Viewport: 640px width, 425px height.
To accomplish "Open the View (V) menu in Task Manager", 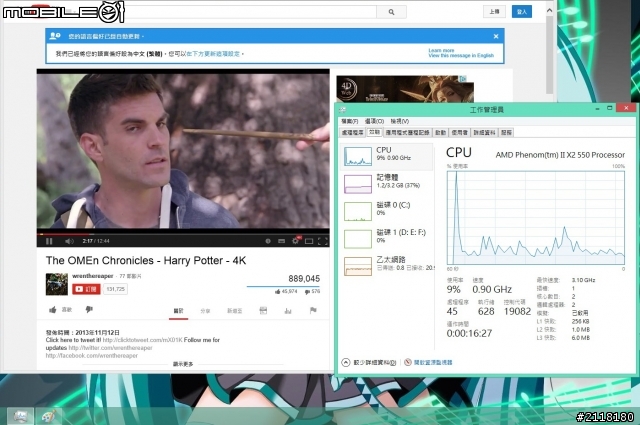I will tap(399, 121).
